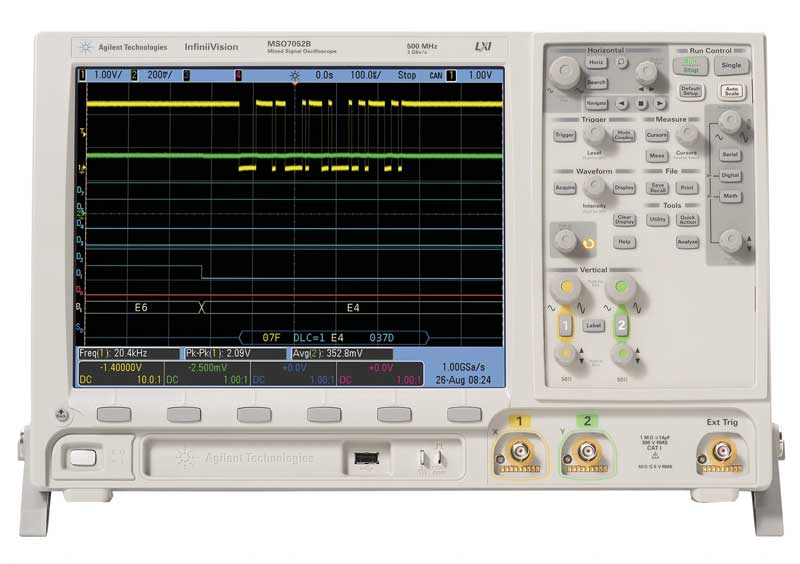
Task: Toggle the Serial decode key
Action: tap(730, 155)
